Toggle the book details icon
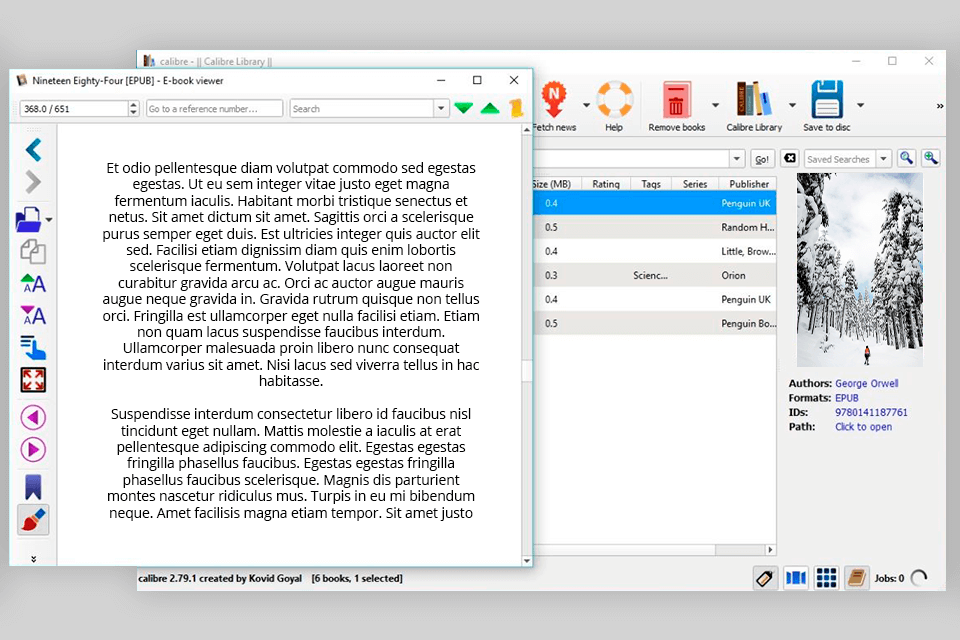The image size is (960, 640). (857, 578)
